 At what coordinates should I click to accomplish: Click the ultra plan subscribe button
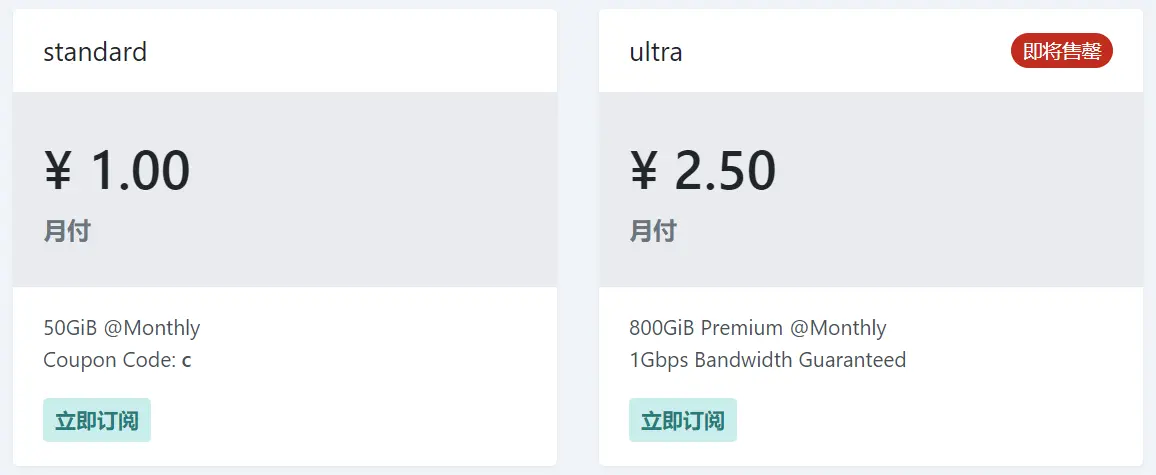(683, 420)
